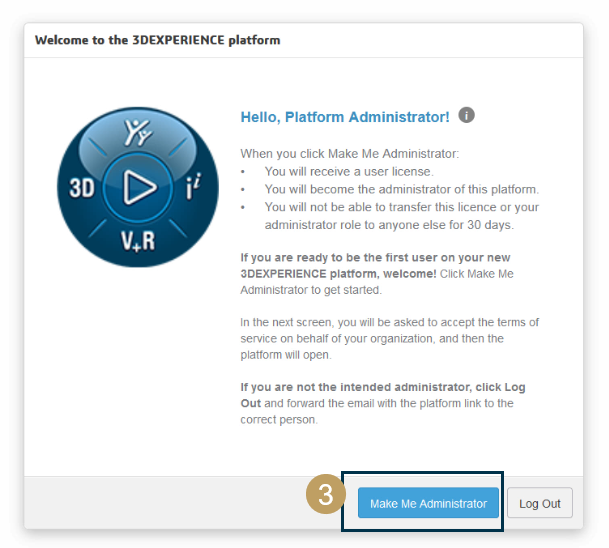The image size is (609, 548).
Task: Click 'Welcome to the 3DEXPERIENCE platform' title
Action: coord(157,40)
